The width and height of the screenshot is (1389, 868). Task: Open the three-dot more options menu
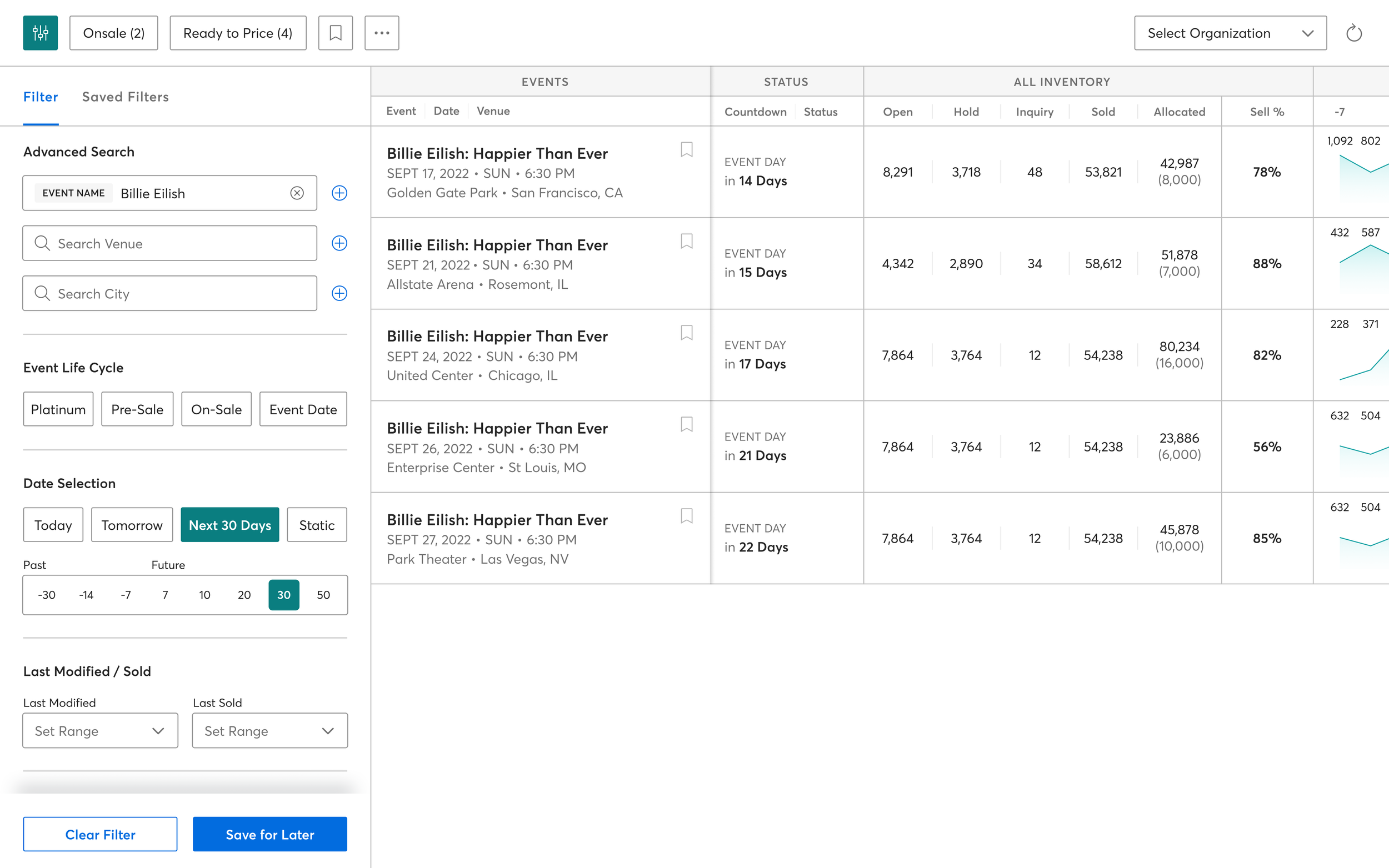(382, 33)
